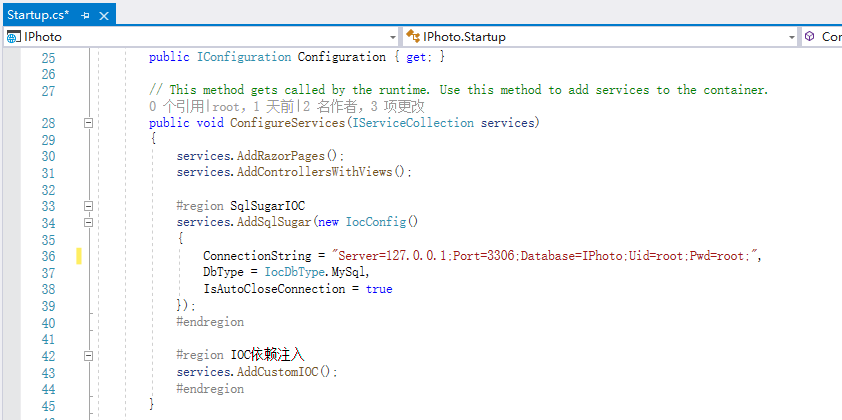Image resolution: width=842 pixels, height=420 pixels.
Task: Click IsAutoCloseConnection property on line 38
Action: [274, 289]
